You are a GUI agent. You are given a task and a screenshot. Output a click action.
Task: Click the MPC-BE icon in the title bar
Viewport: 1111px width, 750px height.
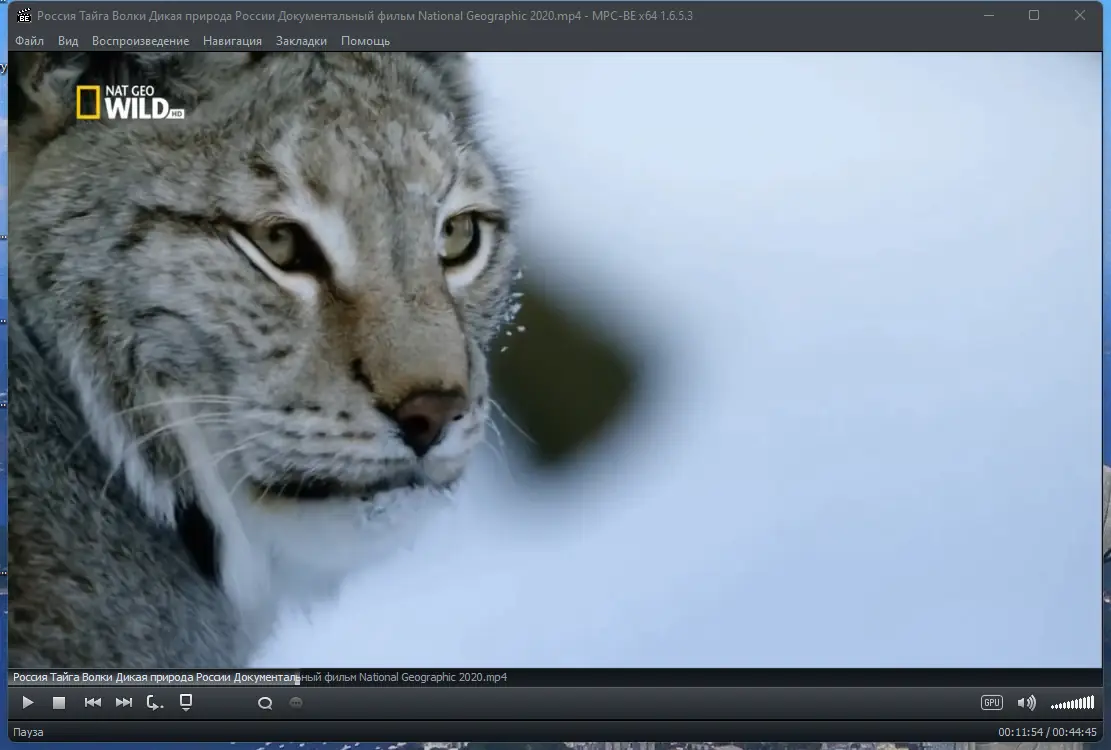coord(24,15)
